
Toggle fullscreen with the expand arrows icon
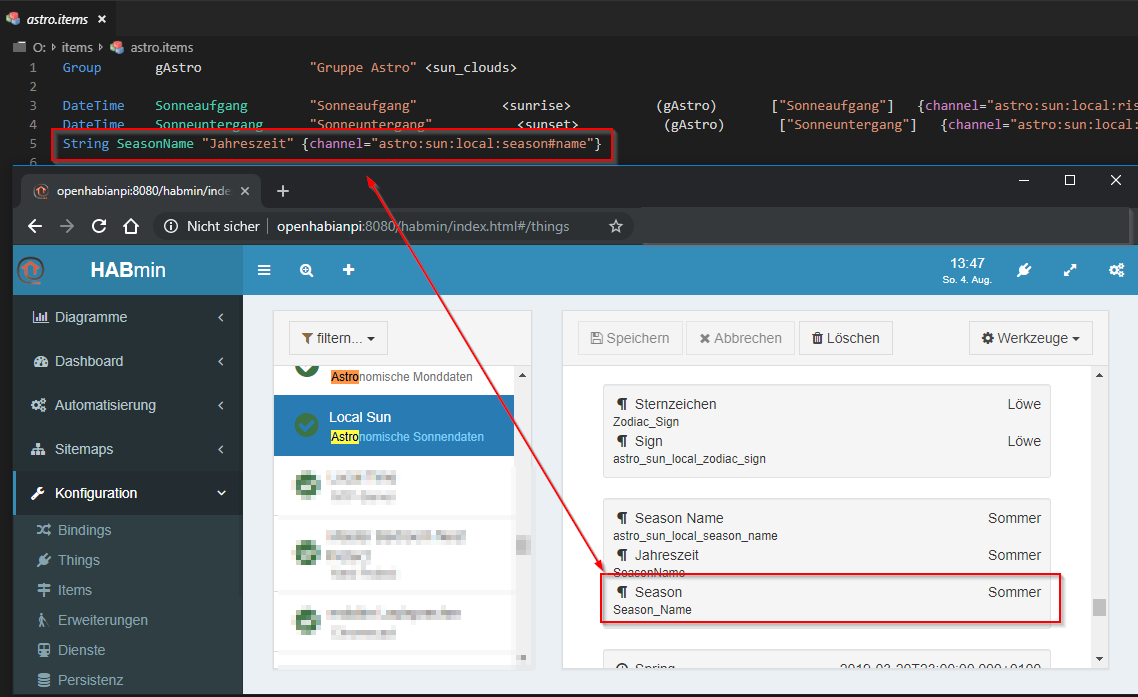pos(1070,270)
